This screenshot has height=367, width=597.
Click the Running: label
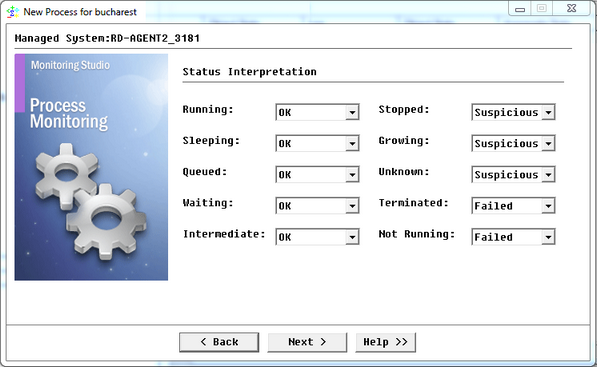208,110
